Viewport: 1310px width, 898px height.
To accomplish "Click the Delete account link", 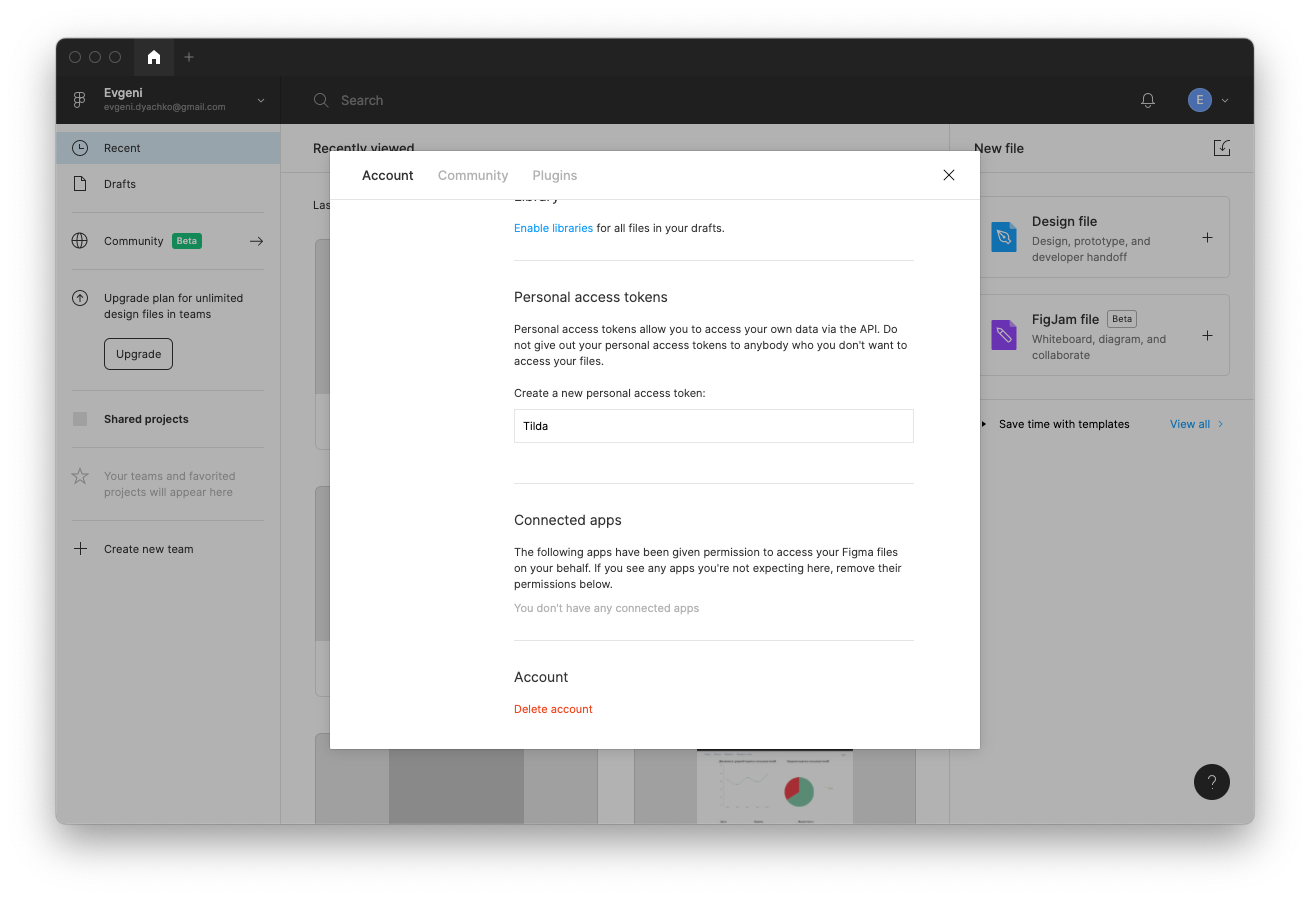I will [x=553, y=709].
